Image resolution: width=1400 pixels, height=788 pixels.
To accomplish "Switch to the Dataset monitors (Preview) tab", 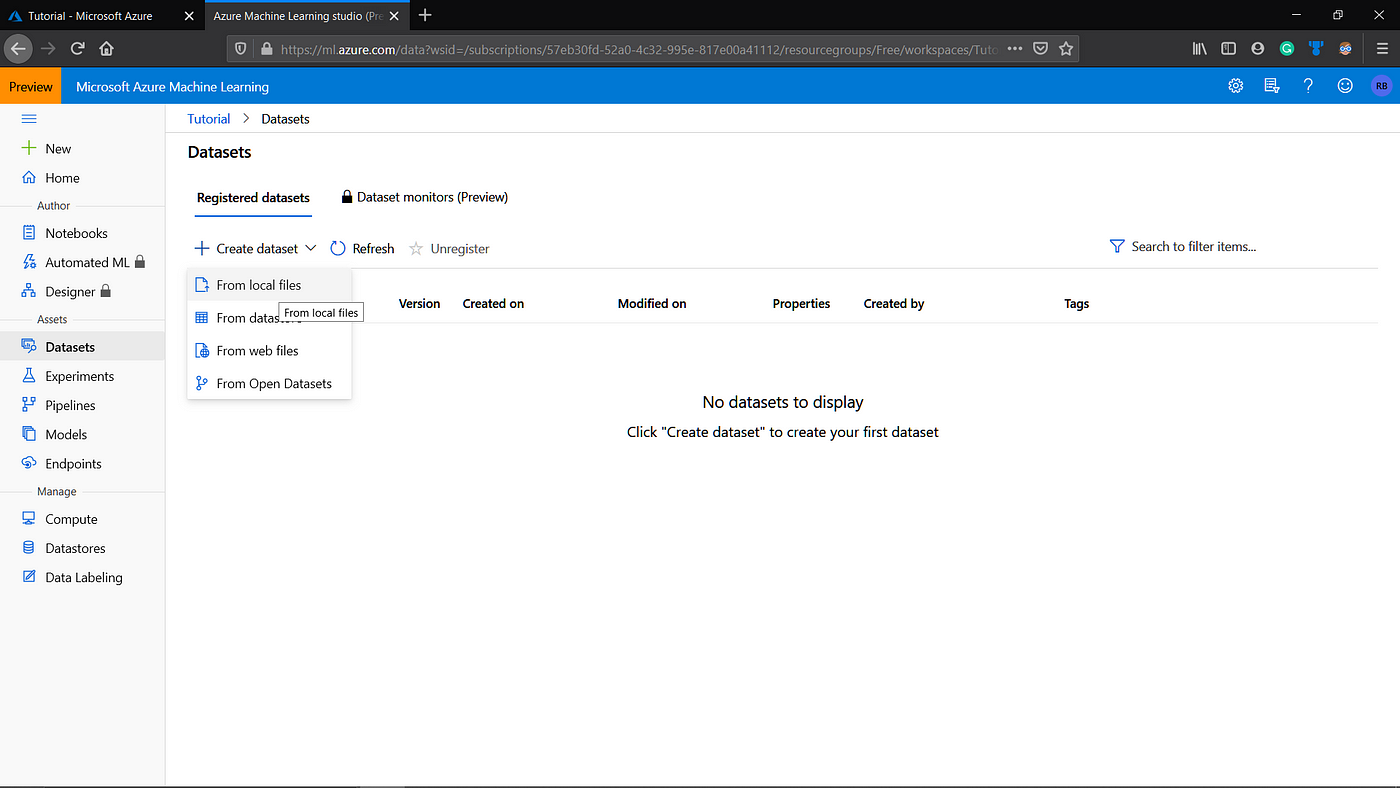I will (x=425, y=198).
